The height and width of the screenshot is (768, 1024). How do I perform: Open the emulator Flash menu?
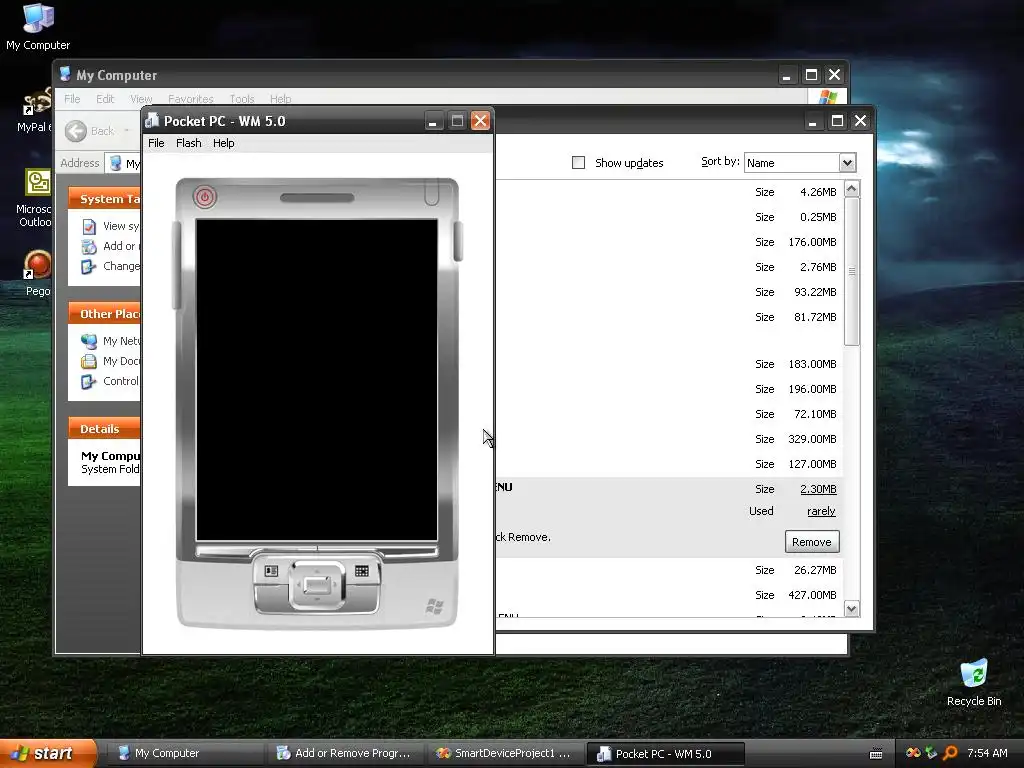click(x=189, y=143)
